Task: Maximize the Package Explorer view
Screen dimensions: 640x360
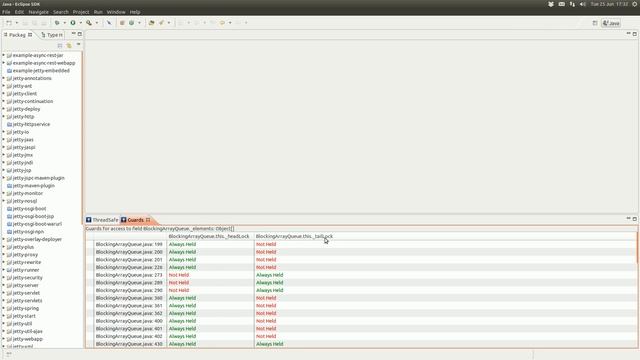Action: click(80, 34)
